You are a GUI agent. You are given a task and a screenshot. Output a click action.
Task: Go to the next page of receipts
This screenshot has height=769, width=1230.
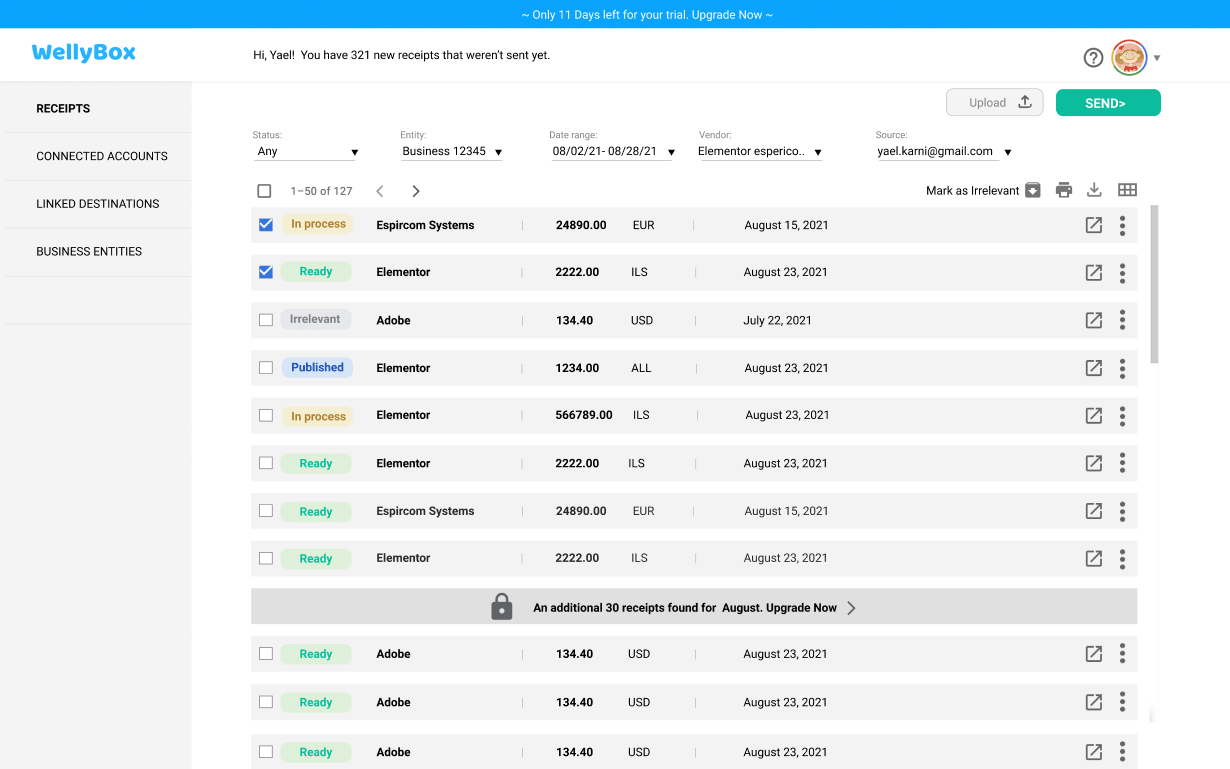[x=416, y=191]
